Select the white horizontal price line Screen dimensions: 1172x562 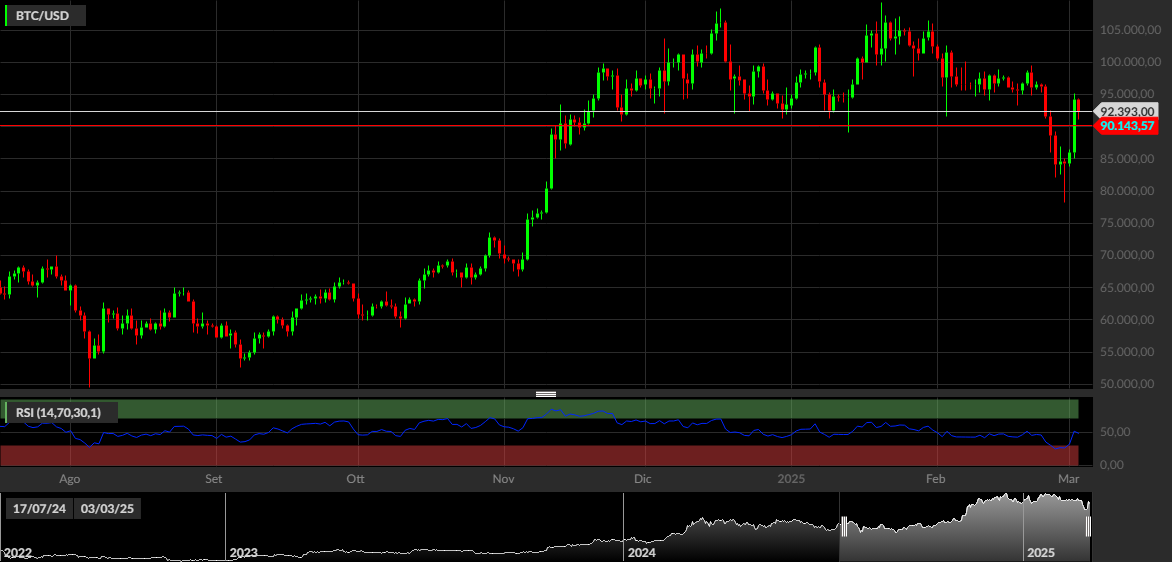click(x=546, y=111)
